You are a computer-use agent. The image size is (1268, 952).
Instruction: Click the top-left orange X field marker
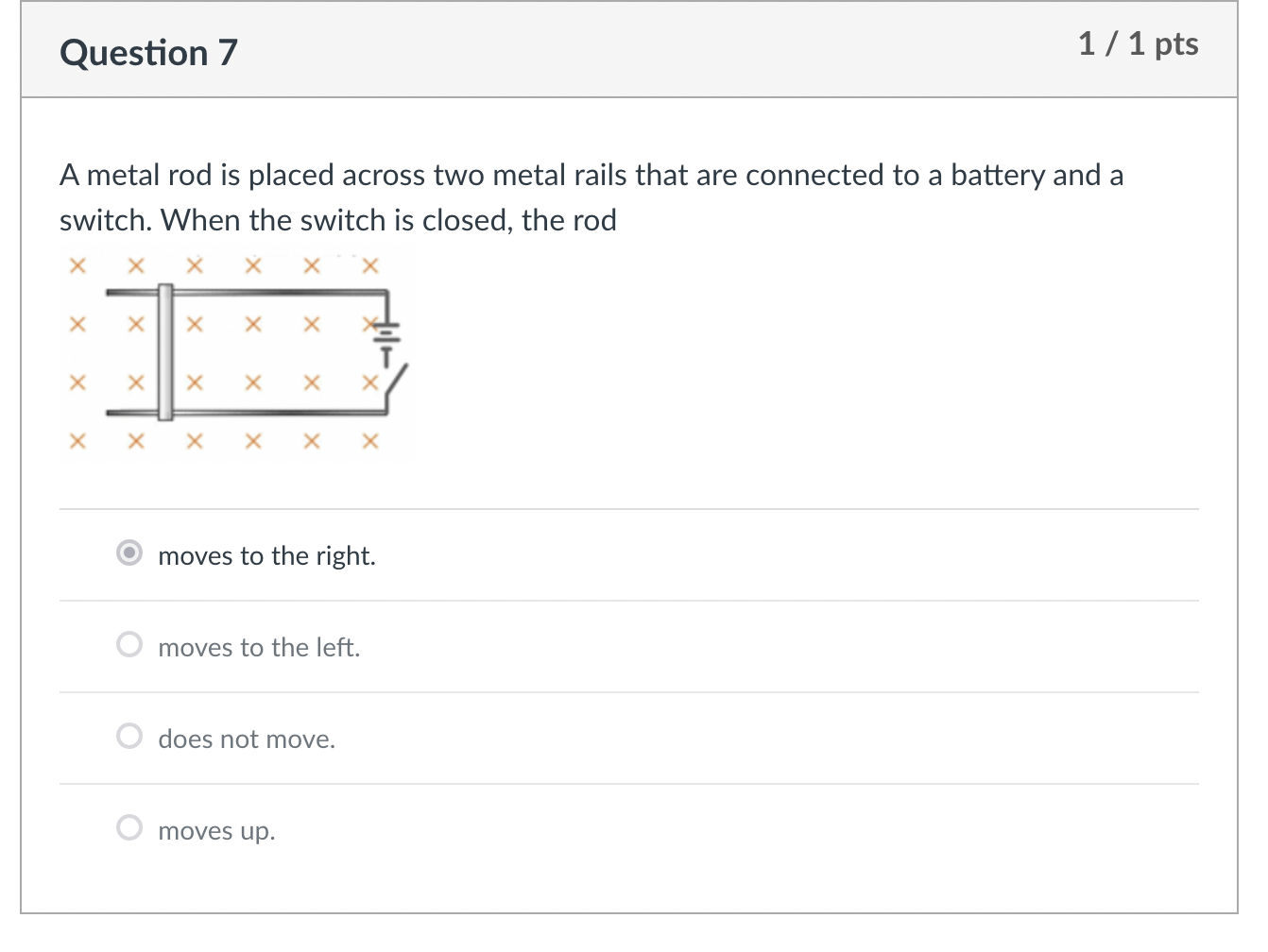tap(77, 266)
